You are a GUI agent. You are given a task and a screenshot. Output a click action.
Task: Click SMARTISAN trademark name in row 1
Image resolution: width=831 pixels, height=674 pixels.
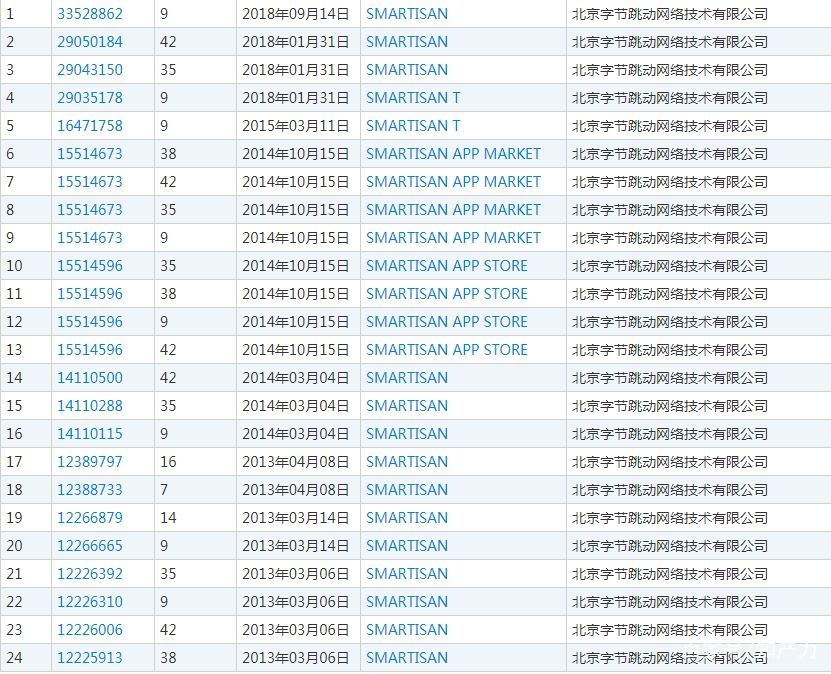tap(407, 14)
